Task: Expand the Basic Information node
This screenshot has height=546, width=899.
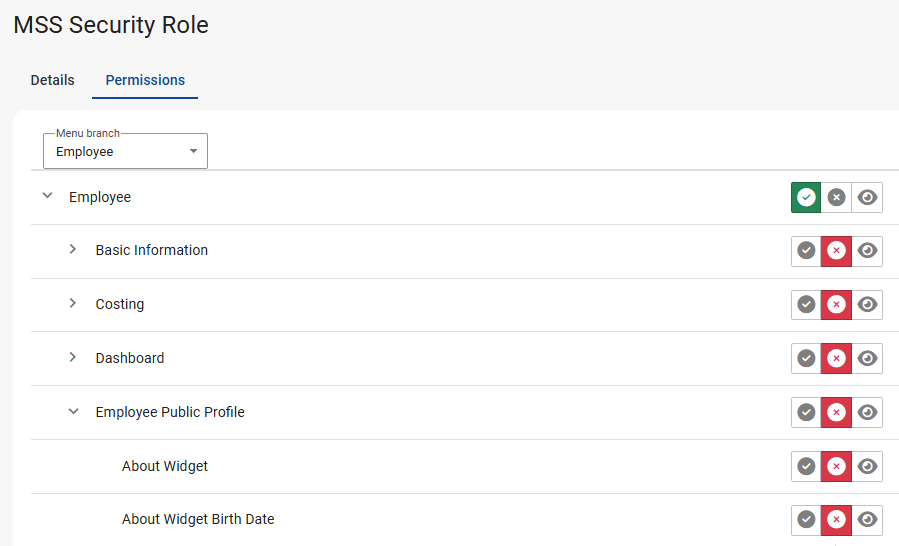Action: pyautogui.click(x=73, y=249)
